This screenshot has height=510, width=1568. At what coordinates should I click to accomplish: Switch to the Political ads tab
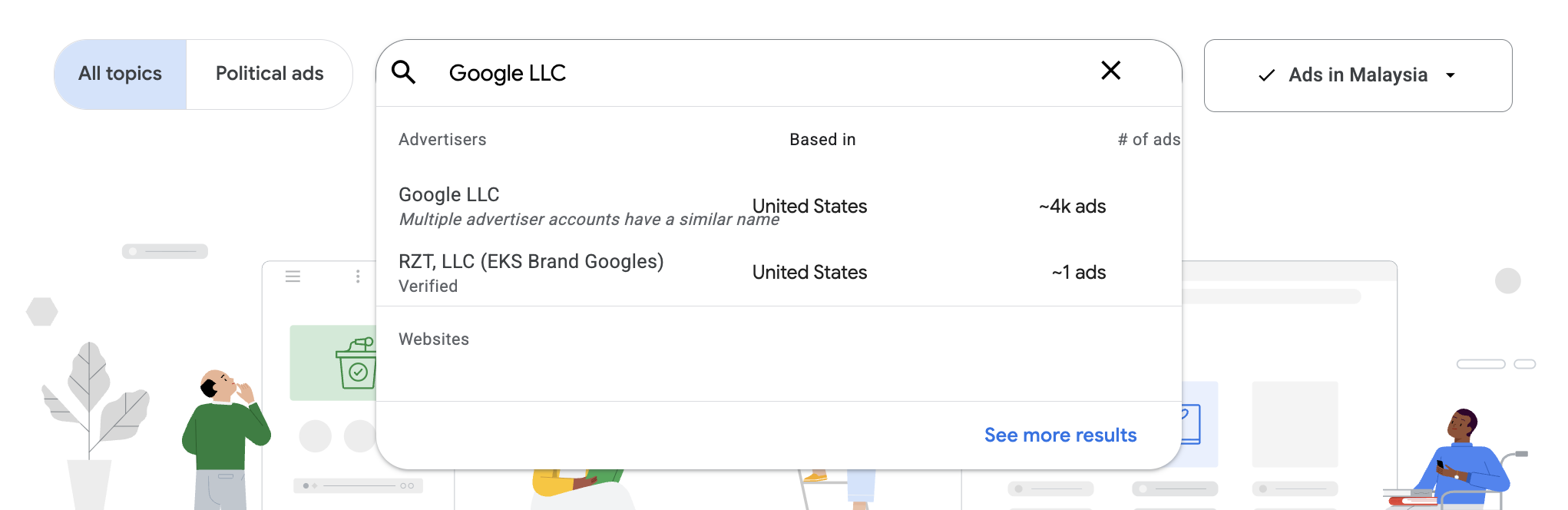(x=270, y=74)
